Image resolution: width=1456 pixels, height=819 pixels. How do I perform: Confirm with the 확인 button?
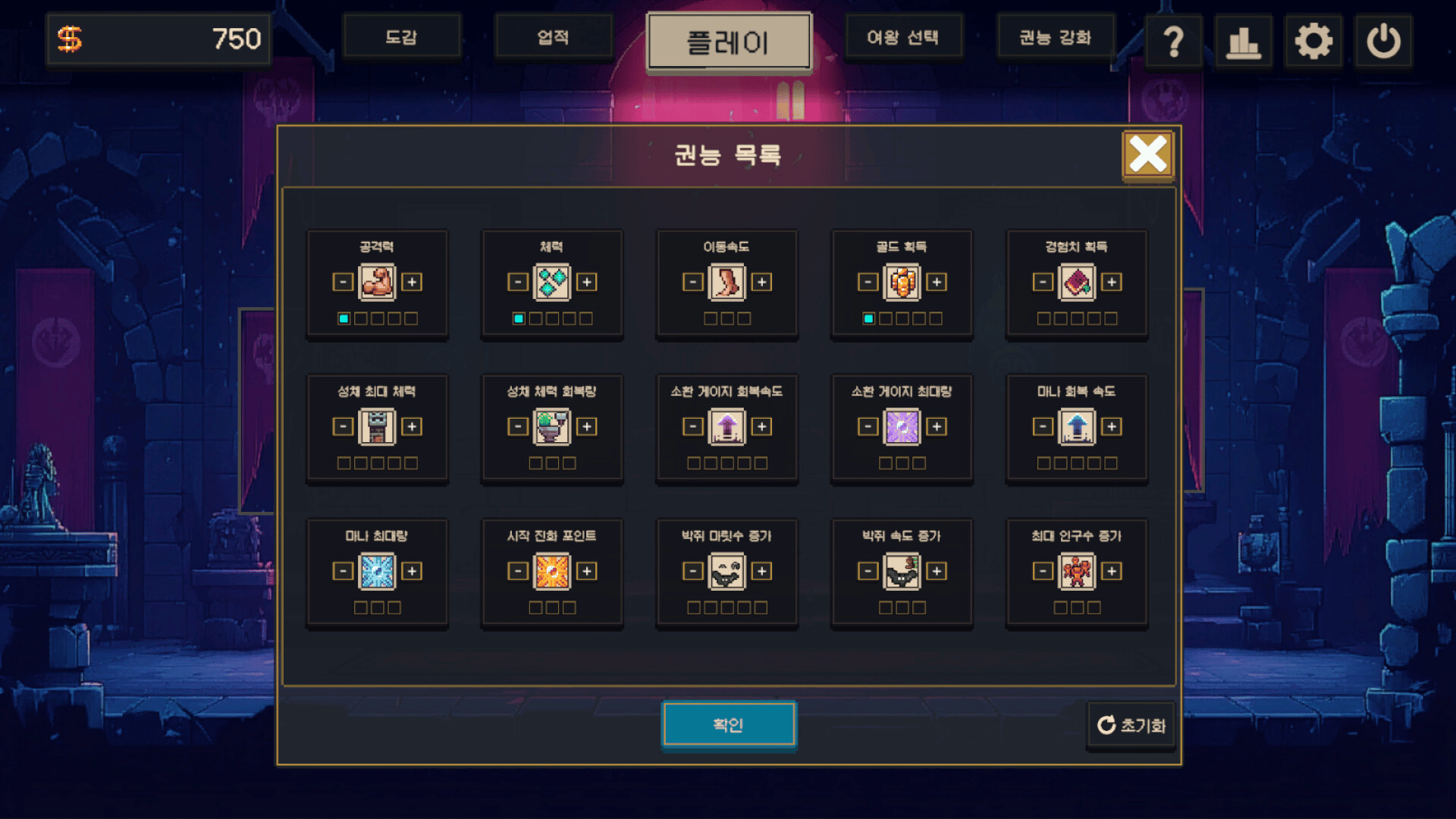(728, 724)
